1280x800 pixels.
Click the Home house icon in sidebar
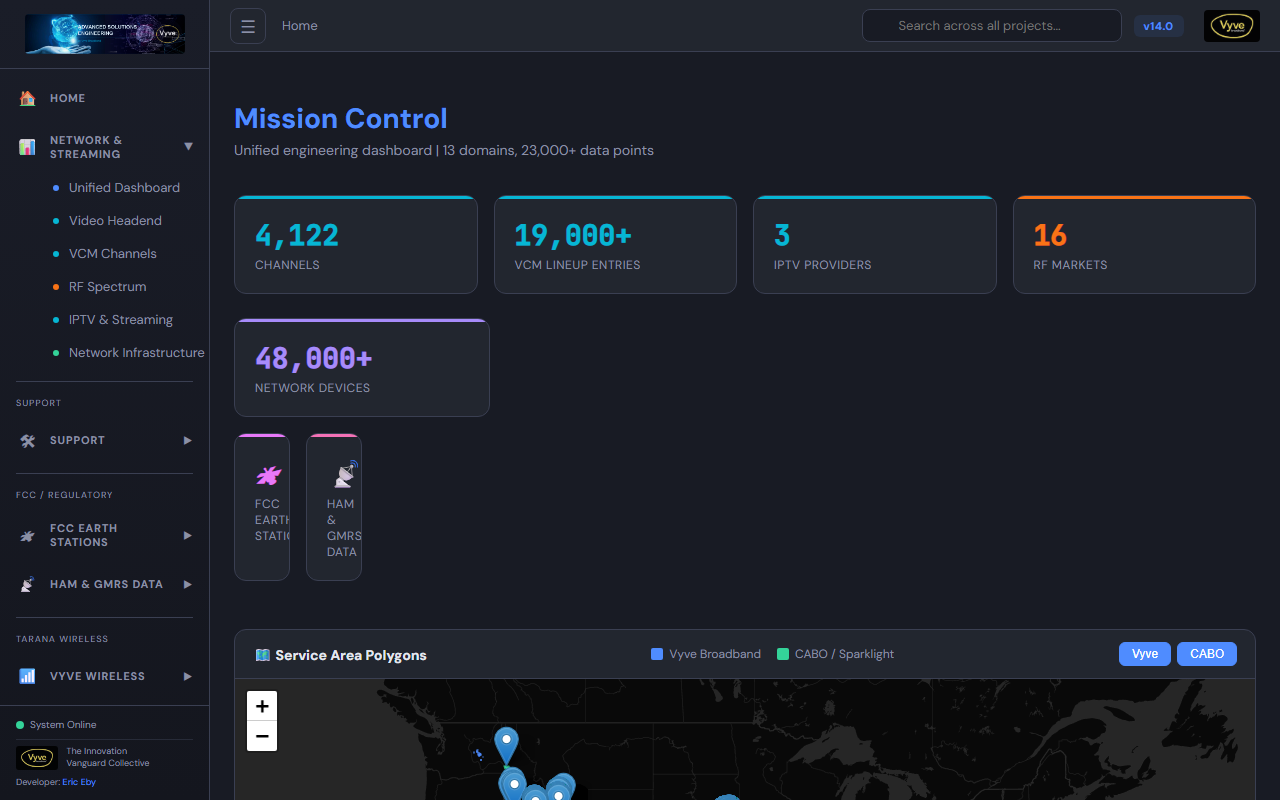27,98
